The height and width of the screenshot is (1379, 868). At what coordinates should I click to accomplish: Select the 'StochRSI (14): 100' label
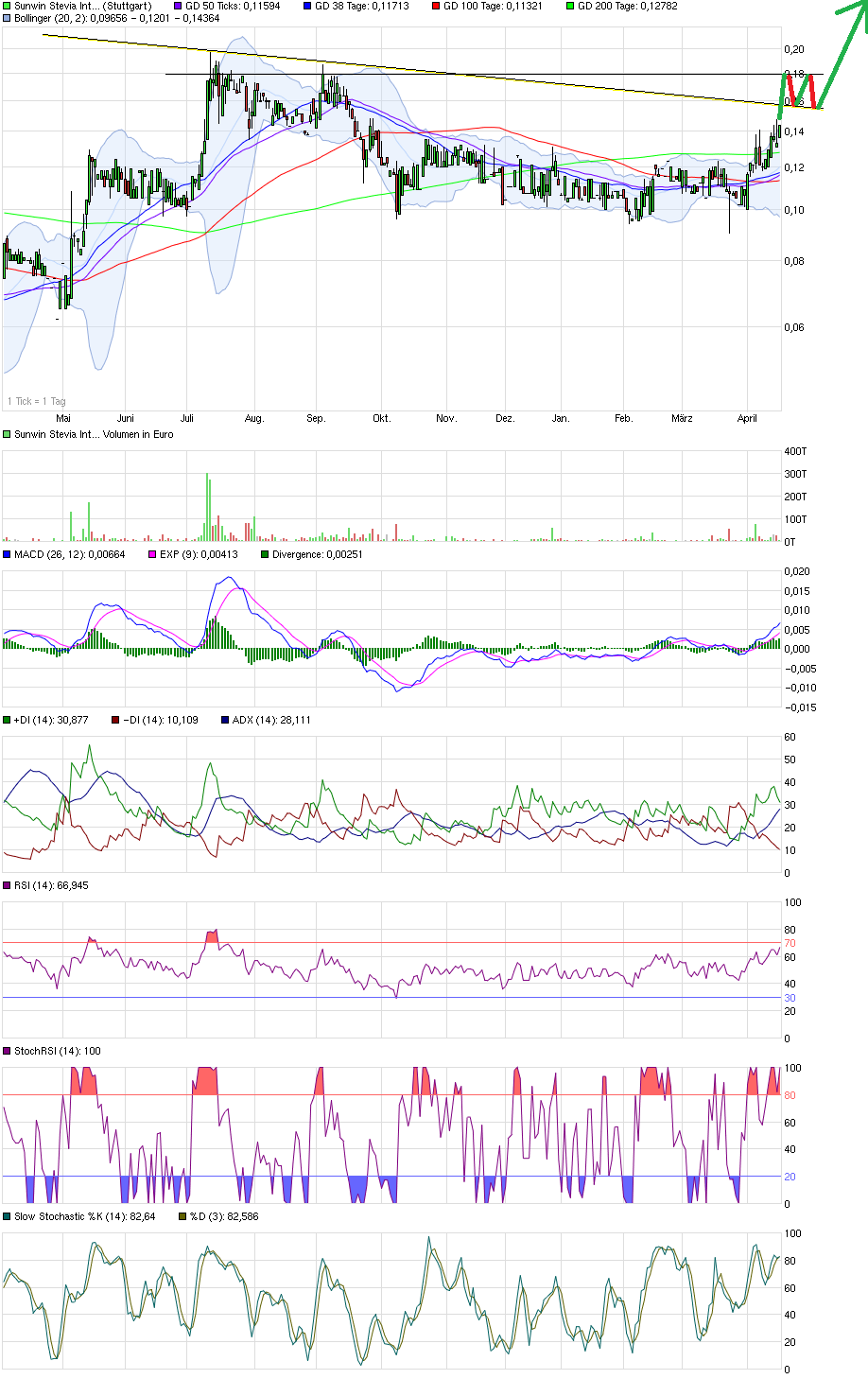point(58,1051)
